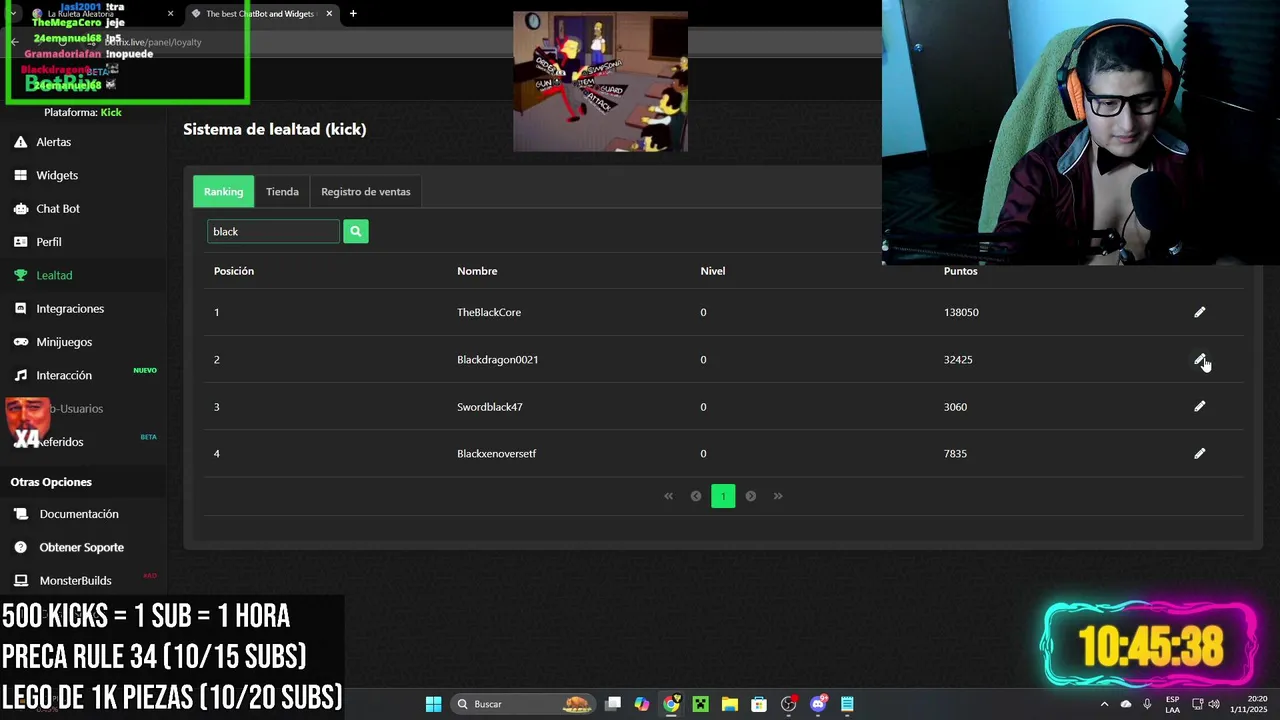The height and width of the screenshot is (720, 1280).
Task: Select Blackdragon0021 name cell
Action: (x=497, y=359)
